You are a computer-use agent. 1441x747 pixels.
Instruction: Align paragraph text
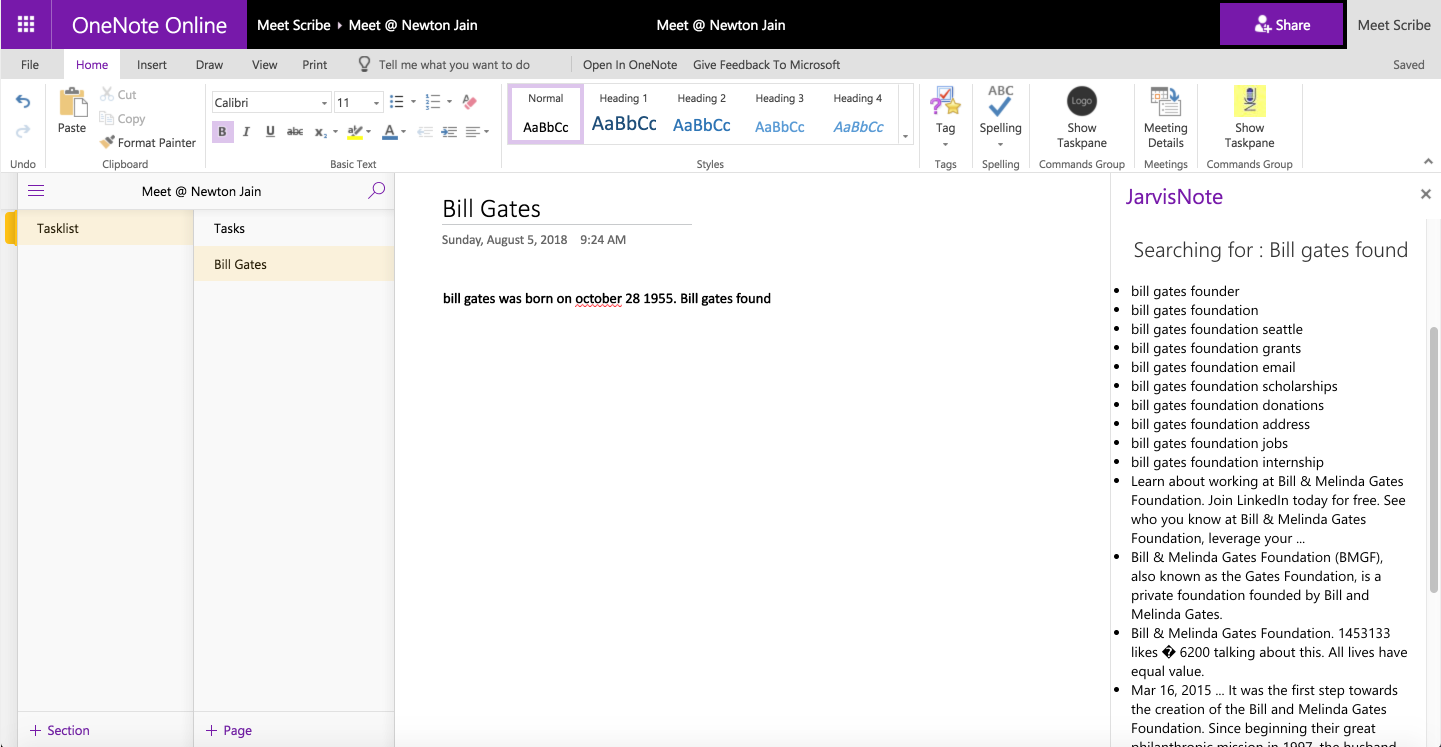(x=473, y=131)
